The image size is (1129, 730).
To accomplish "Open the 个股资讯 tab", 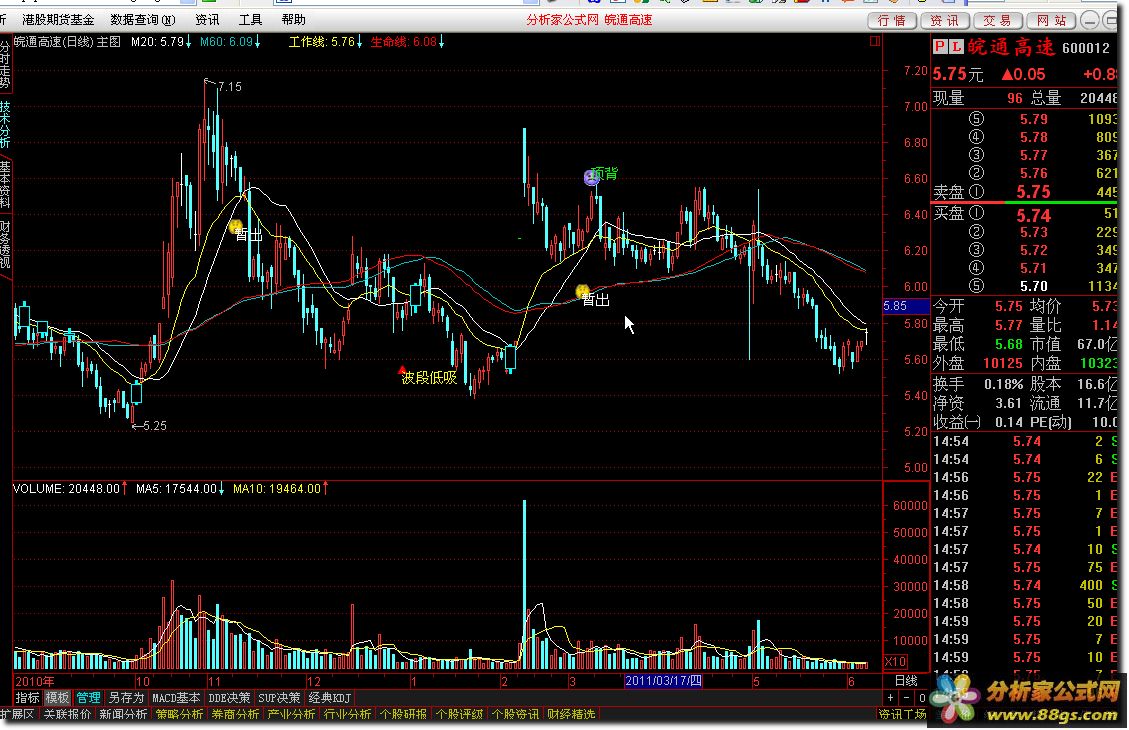I will pyautogui.click(x=515, y=714).
